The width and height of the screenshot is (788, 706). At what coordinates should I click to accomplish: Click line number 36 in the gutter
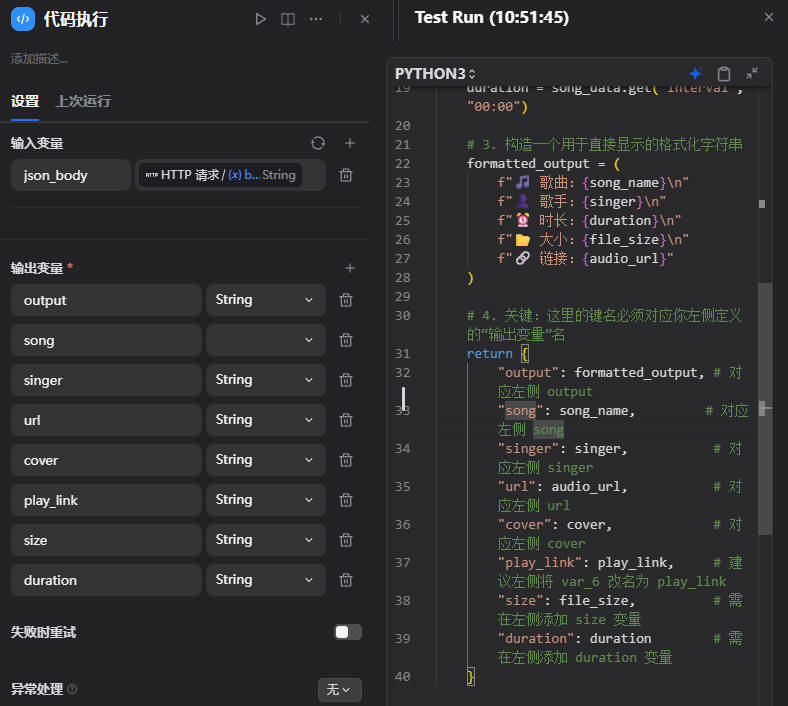[x=403, y=525]
